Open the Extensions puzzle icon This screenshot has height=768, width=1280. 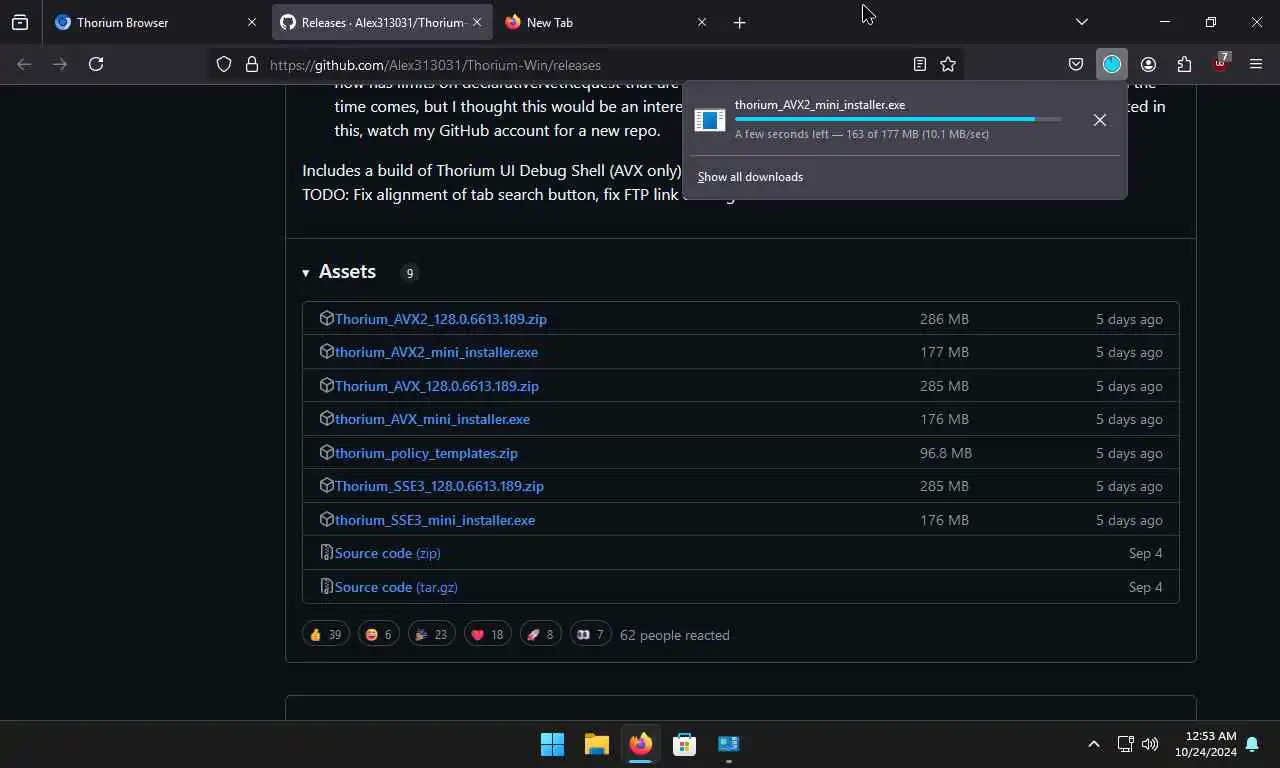[x=1184, y=64]
